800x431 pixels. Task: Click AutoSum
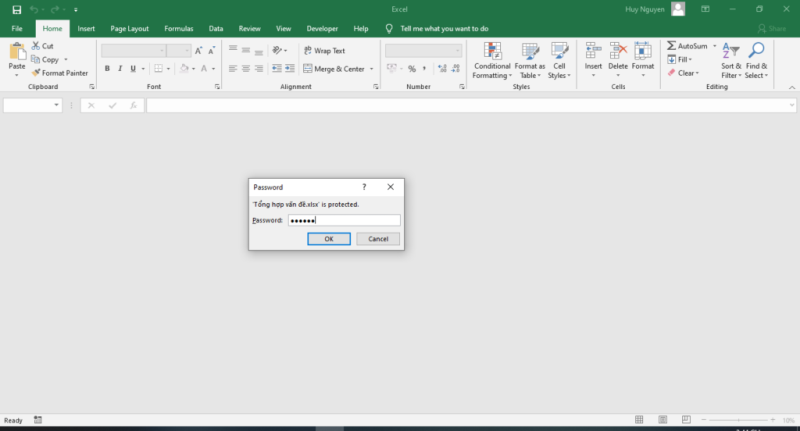687,46
